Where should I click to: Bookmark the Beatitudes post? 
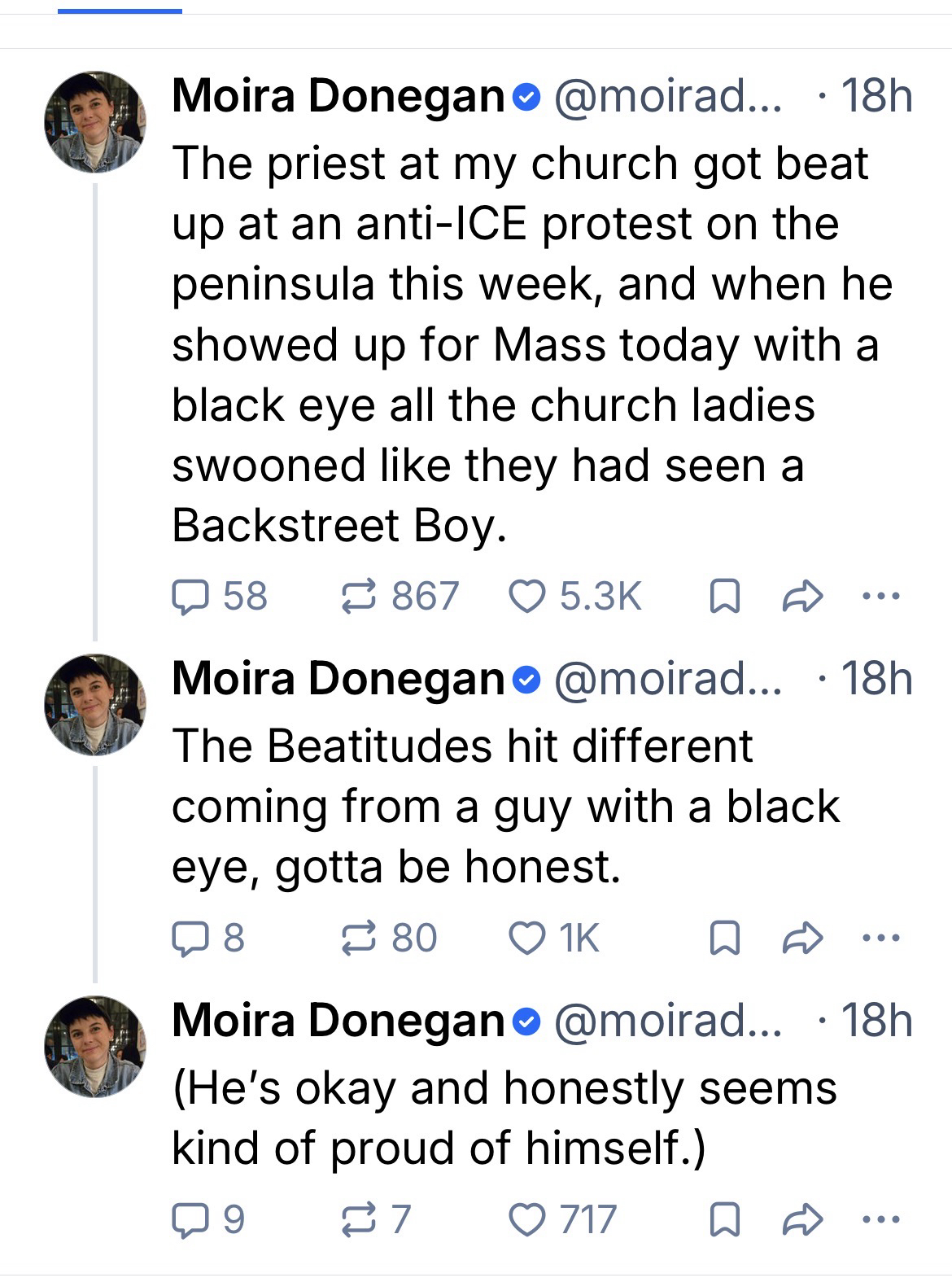click(x=724, y=940)
